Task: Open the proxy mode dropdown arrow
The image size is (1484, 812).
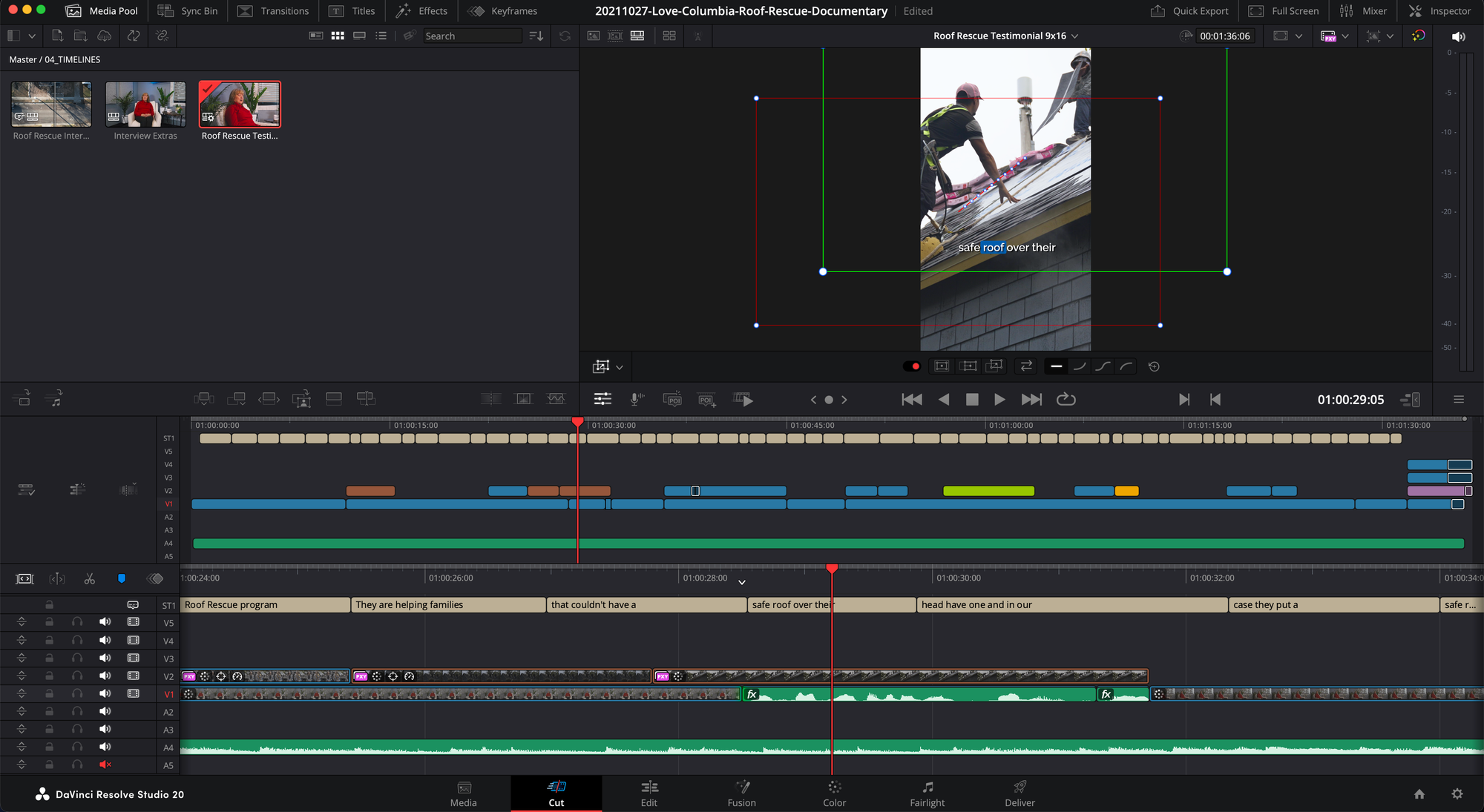Action: click(1345, 36)
